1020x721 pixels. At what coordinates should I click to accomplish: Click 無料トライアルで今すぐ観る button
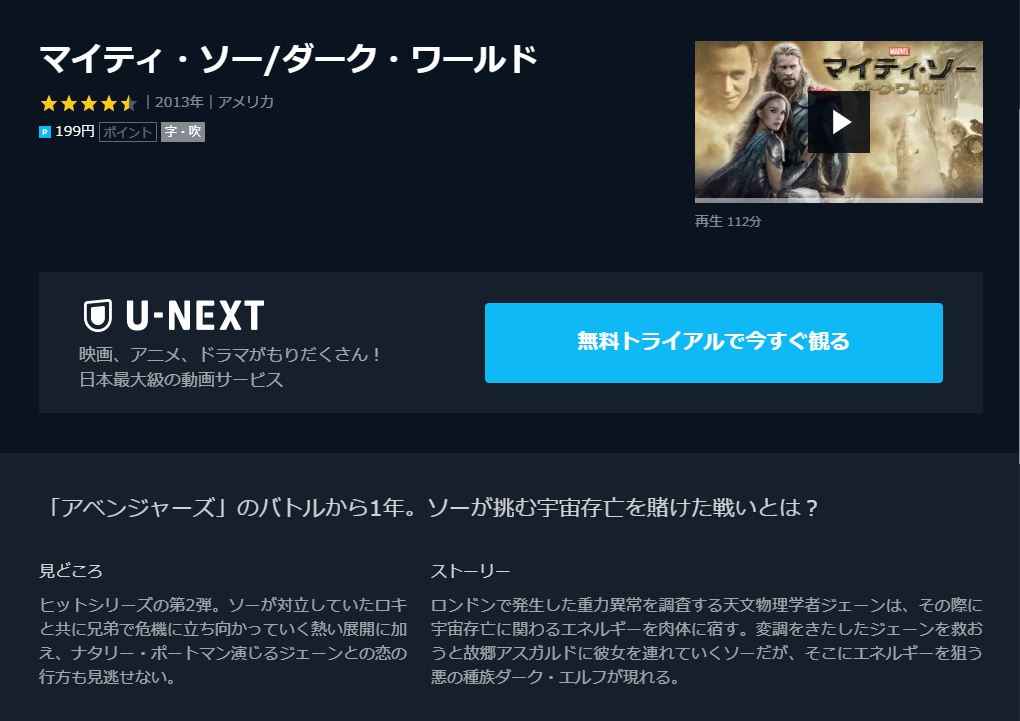(714, 342)
